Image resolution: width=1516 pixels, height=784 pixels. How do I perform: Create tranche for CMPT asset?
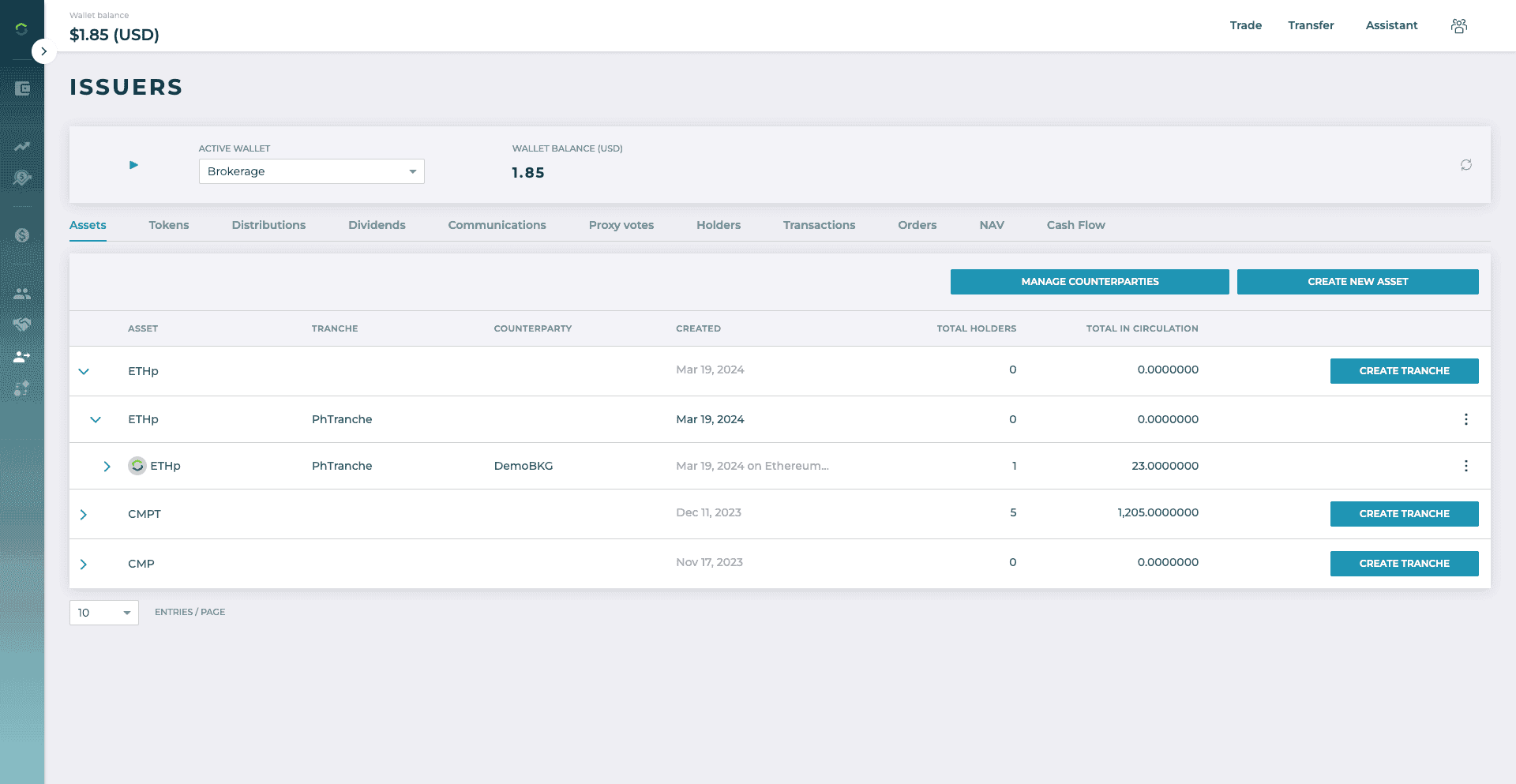(x=1404, y=514)
